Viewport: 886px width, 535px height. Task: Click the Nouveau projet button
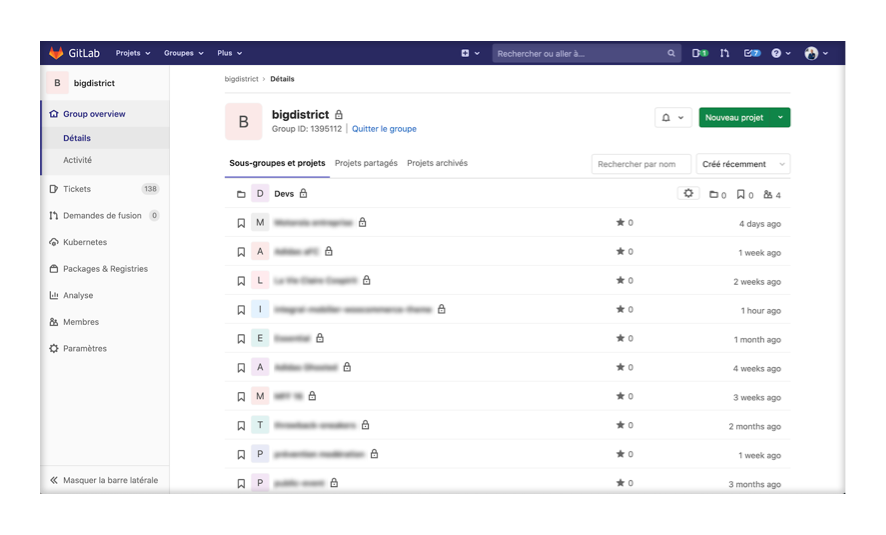pyautogui.click(x=735, y=118)
